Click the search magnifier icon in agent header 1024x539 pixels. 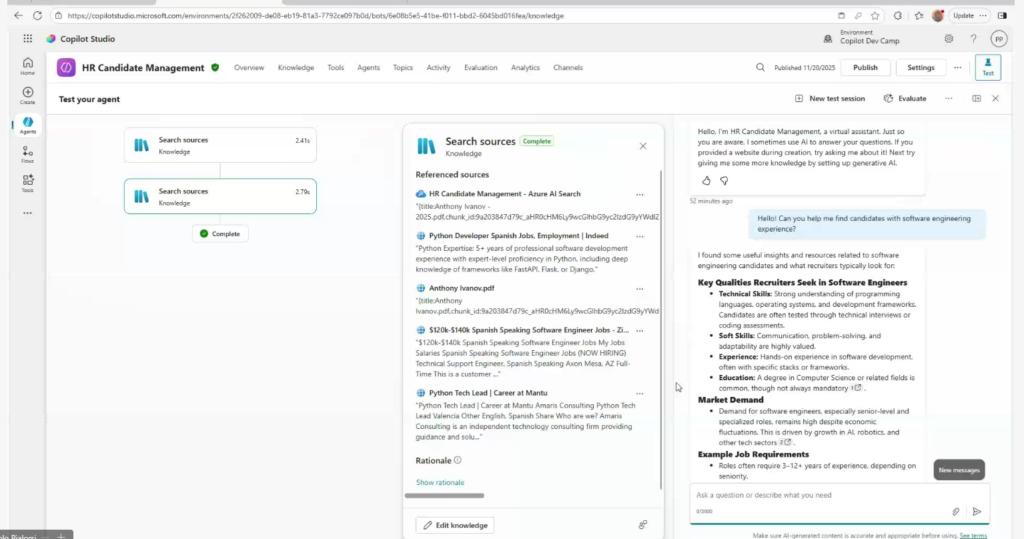coord(761,68)
